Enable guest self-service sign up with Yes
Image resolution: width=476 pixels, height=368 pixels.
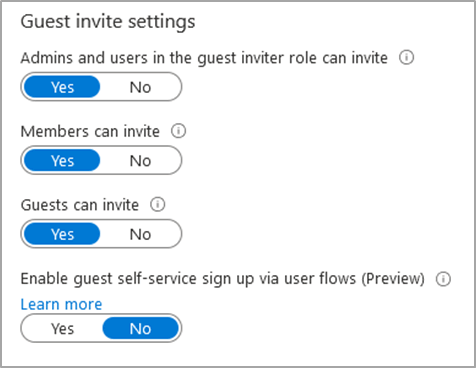(x=62, y=329)
